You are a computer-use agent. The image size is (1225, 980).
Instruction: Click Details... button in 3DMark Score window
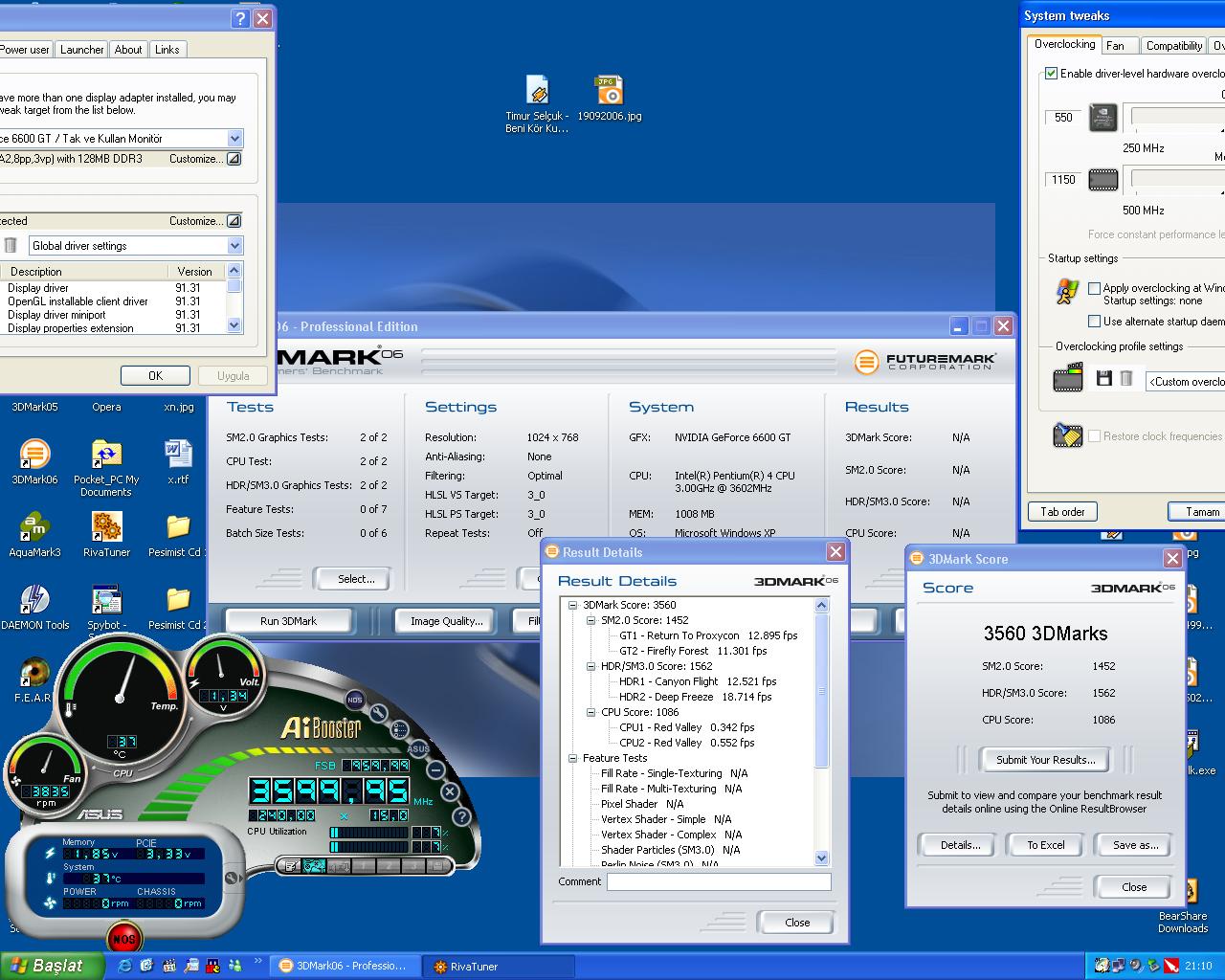click(960, 845)
